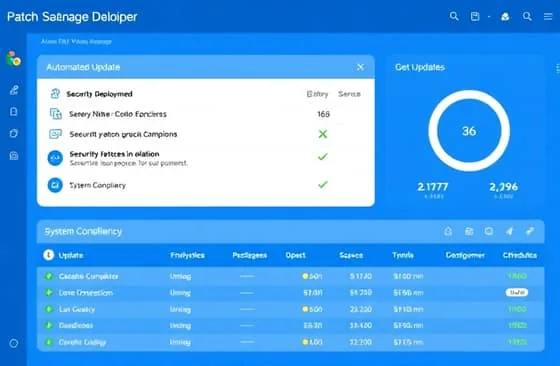Image resolution: width=560 pixels, height=366 pixels.
Task: Click the 2.1777 statistic value
Action: click(x=433, y=187)
